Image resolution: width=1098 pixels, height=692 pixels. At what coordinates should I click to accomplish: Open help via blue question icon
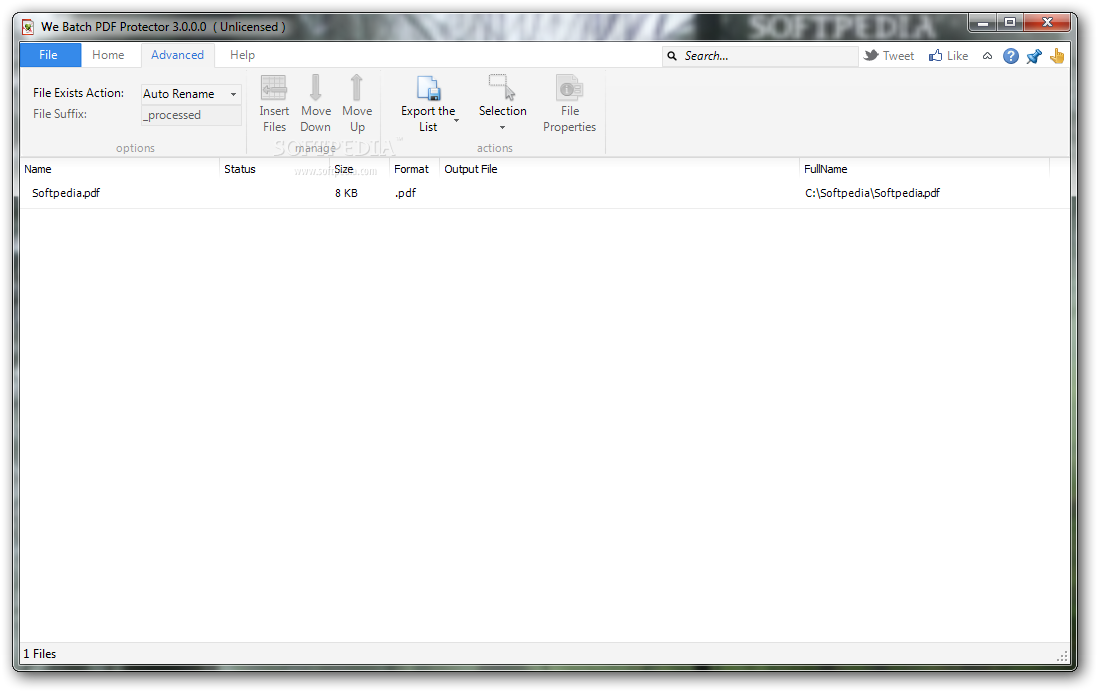pyautogui.click(x=1010, y=56)
